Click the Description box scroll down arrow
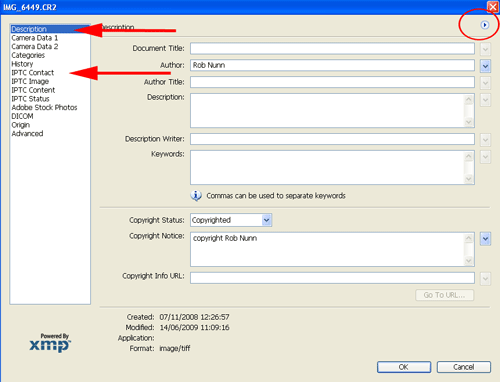The width and height of the screenshot is (500, 382). coord(469,122)
